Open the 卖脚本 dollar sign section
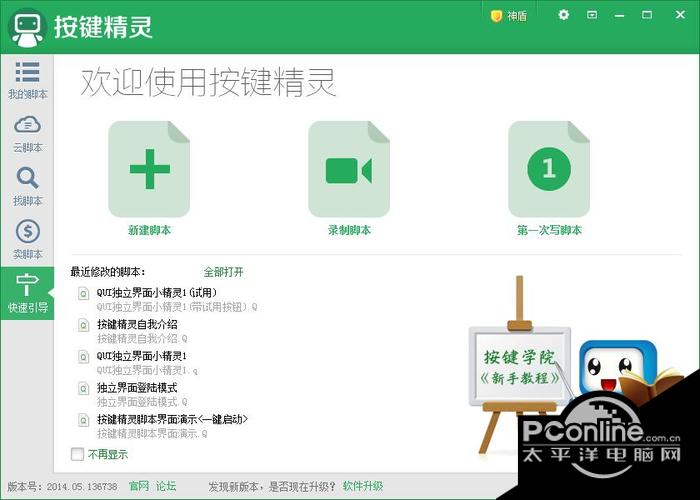 27,240
